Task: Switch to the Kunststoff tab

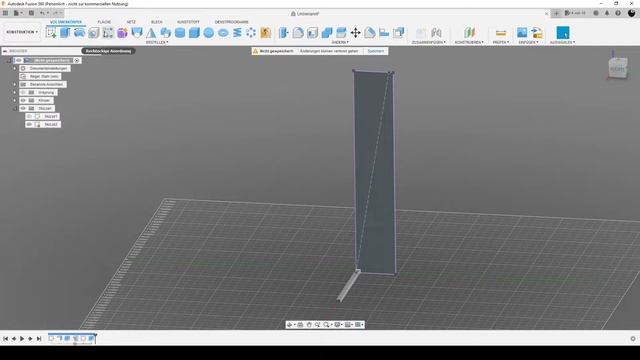Action: pyautogui.click(x=188, y=22)
